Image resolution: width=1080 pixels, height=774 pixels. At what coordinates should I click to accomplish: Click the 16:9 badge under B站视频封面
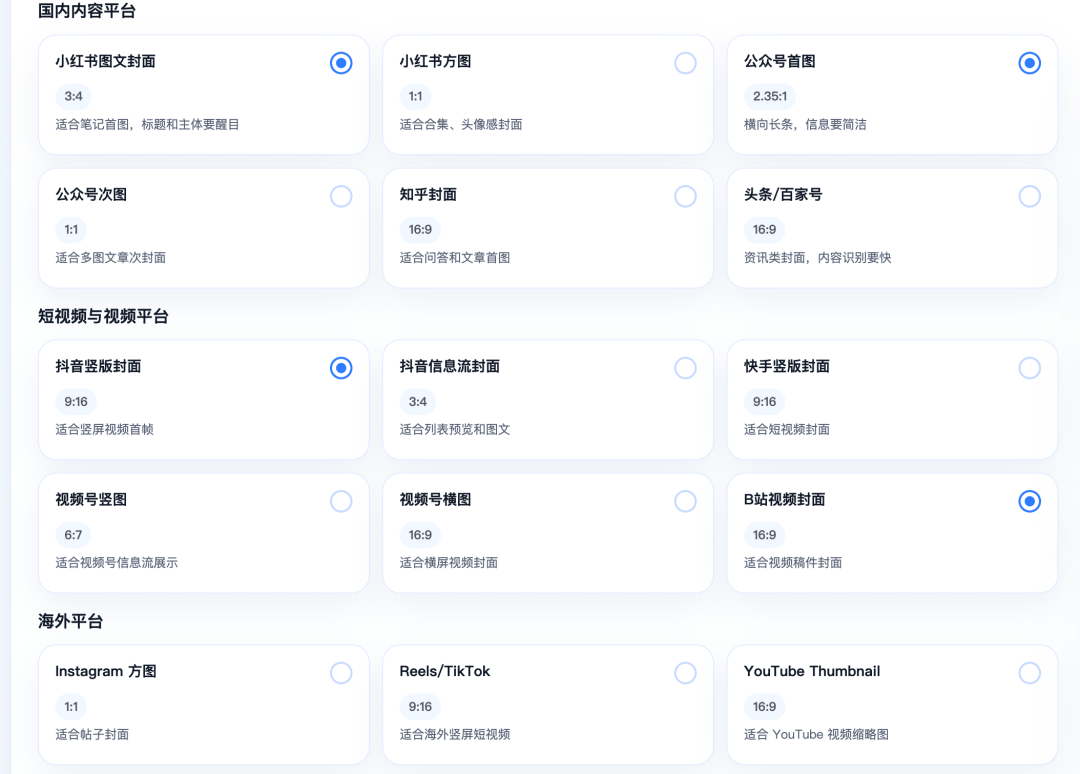765,535
